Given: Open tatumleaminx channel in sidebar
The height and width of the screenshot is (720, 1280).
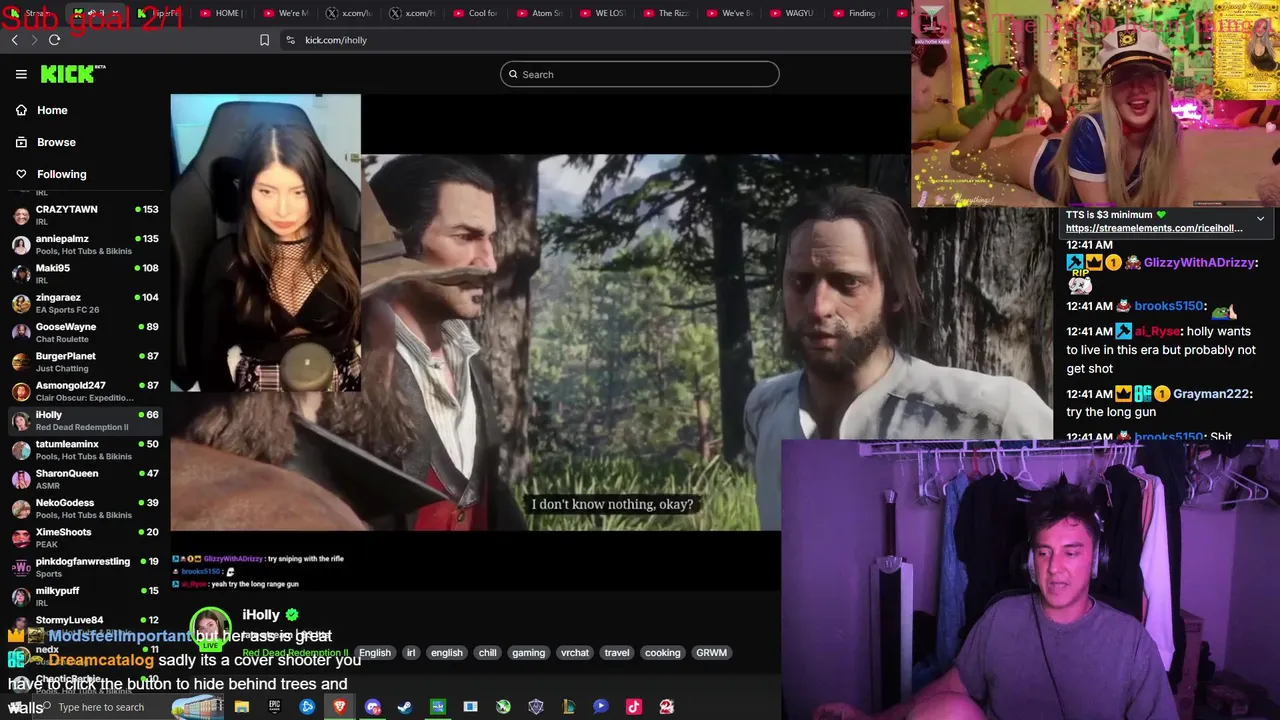Looking at the screenshot, I should coord(84,450).
